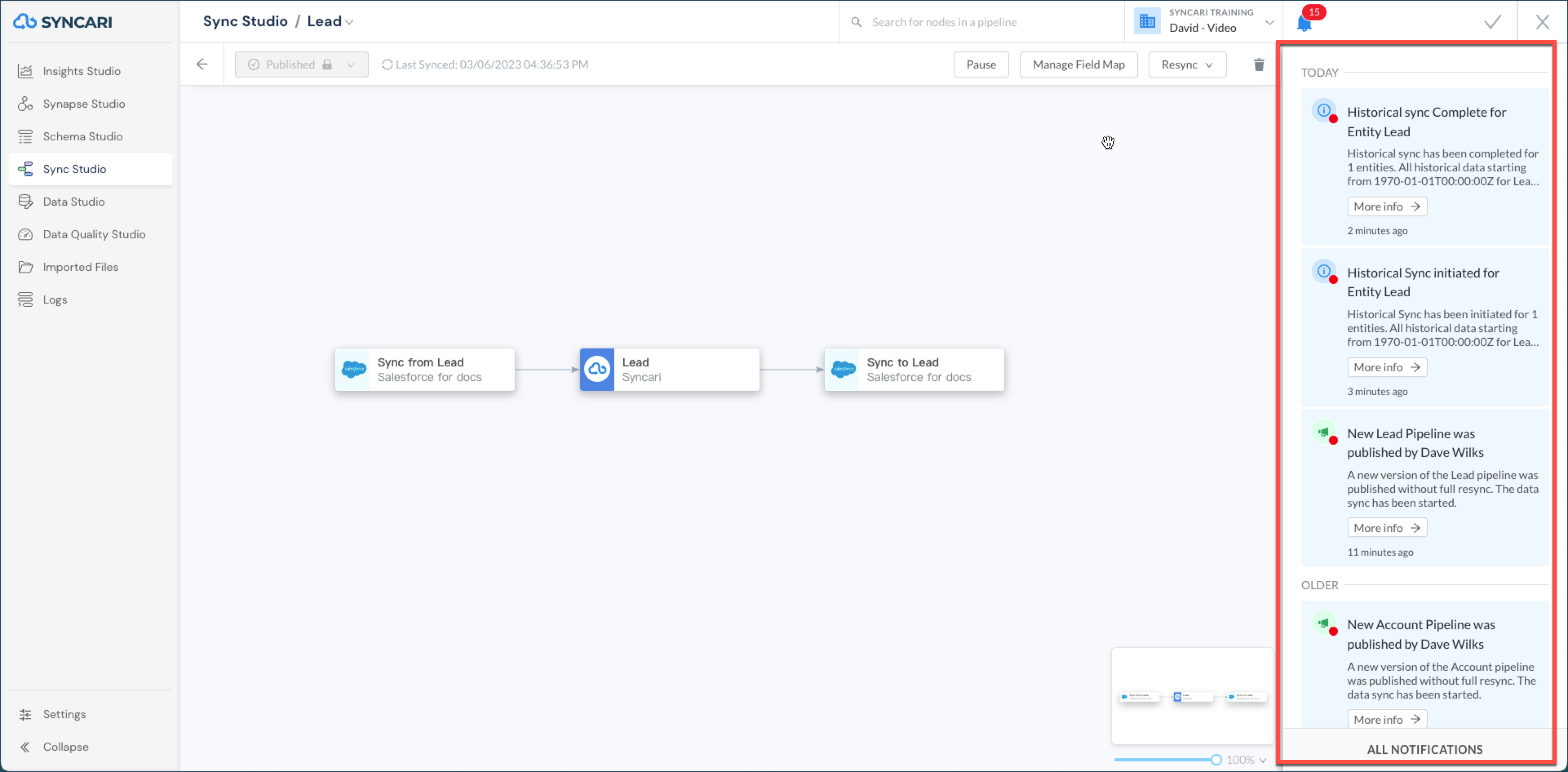Open Manage Field Map
Image resolution: width=1568 pixels, height=772 pixels.
point(1078,64)
